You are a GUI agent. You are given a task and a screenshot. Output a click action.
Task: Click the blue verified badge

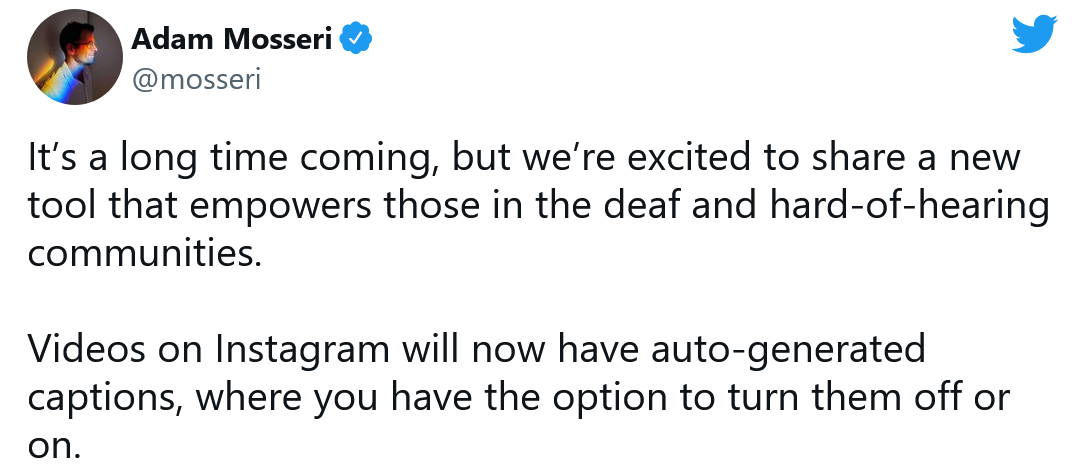point(357,39)
